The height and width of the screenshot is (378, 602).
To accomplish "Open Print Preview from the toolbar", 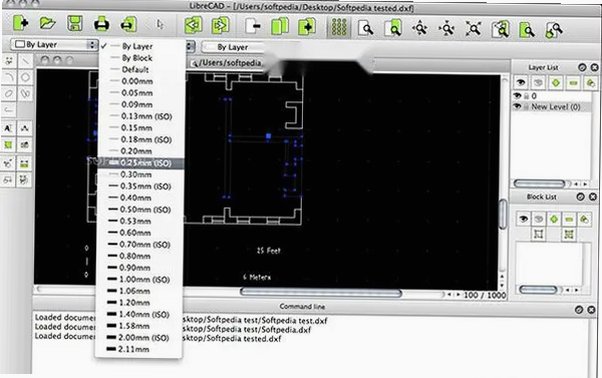I will click(x=129, y=24).
